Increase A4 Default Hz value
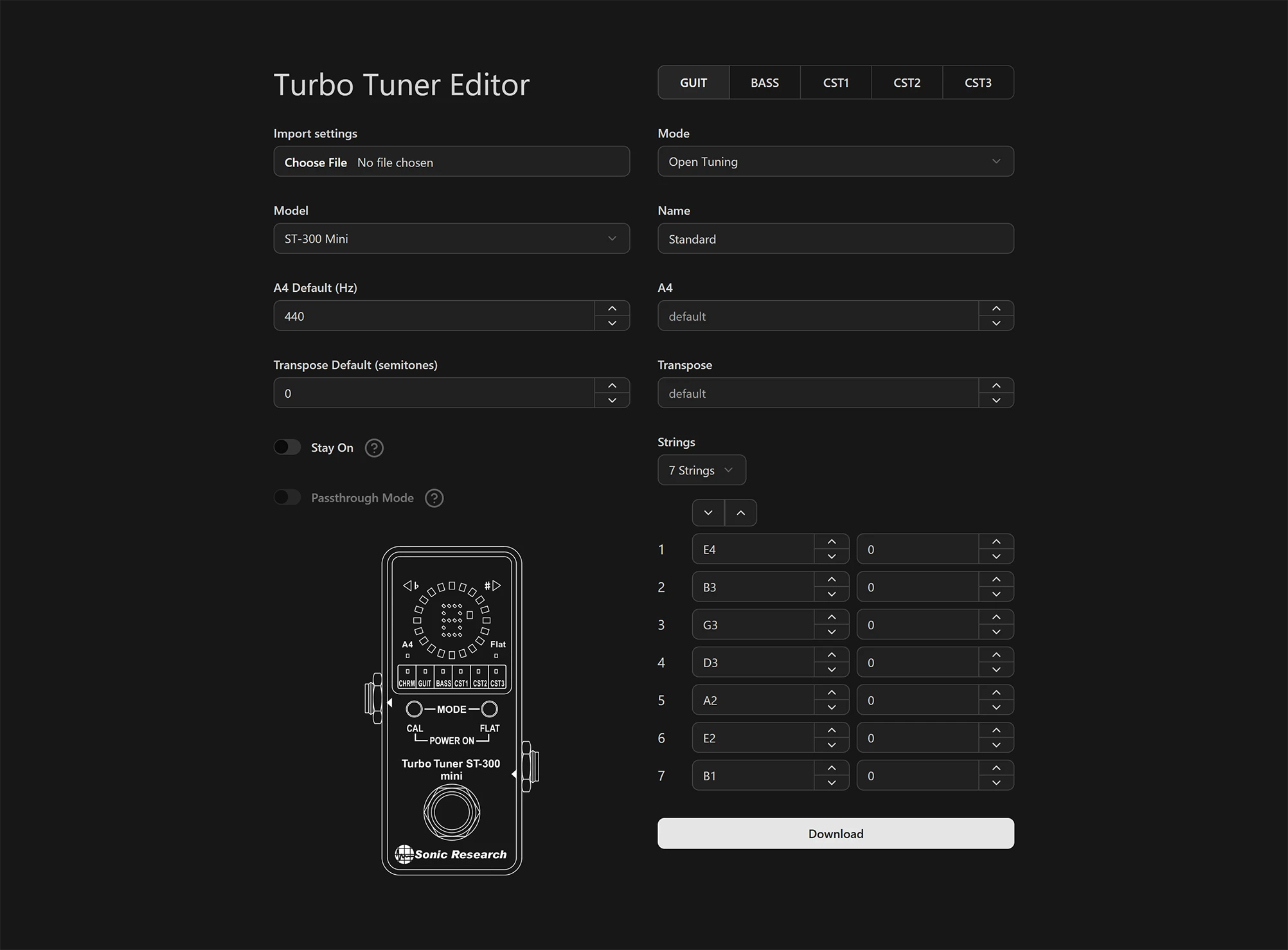The image size is (1288, 950). coord(612,309)
